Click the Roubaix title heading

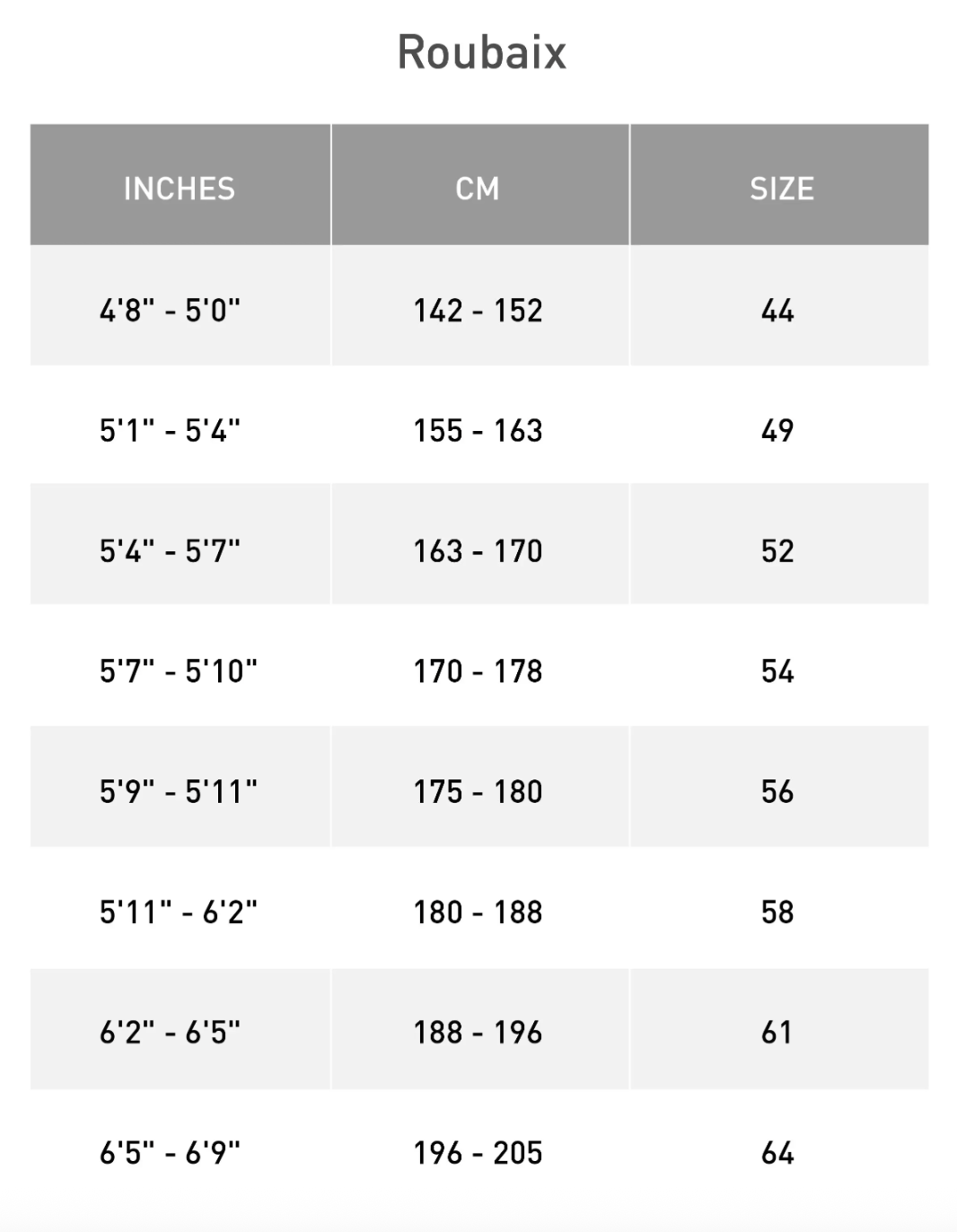(x=481, y=52)
